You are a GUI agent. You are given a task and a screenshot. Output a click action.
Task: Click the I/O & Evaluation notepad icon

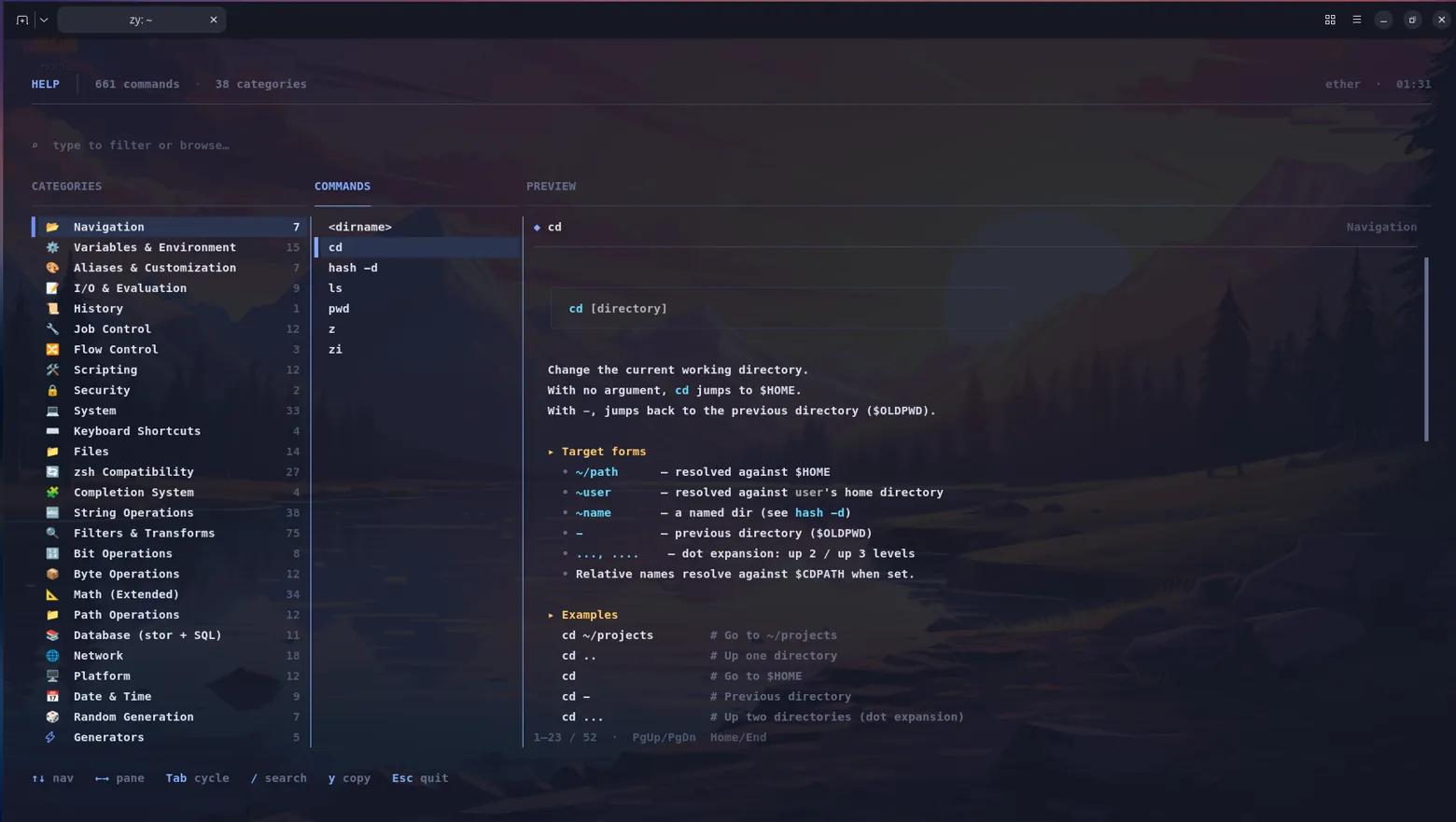(52, 288)
